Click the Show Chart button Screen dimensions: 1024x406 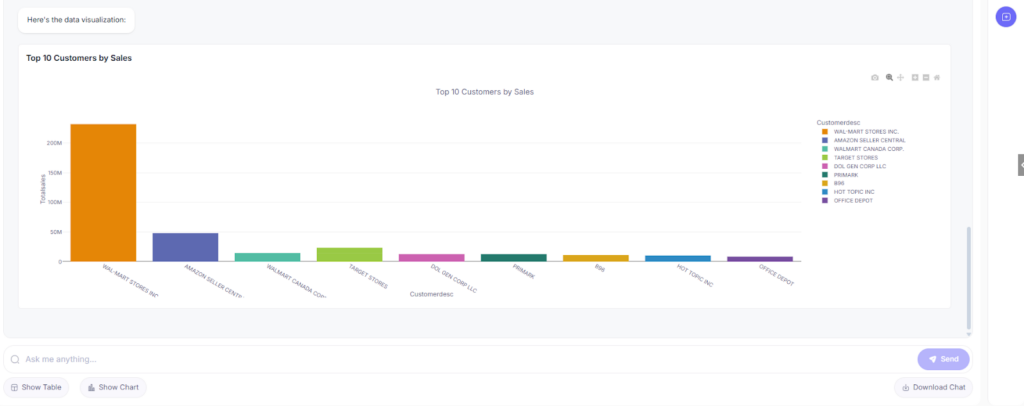coord(113,387)
